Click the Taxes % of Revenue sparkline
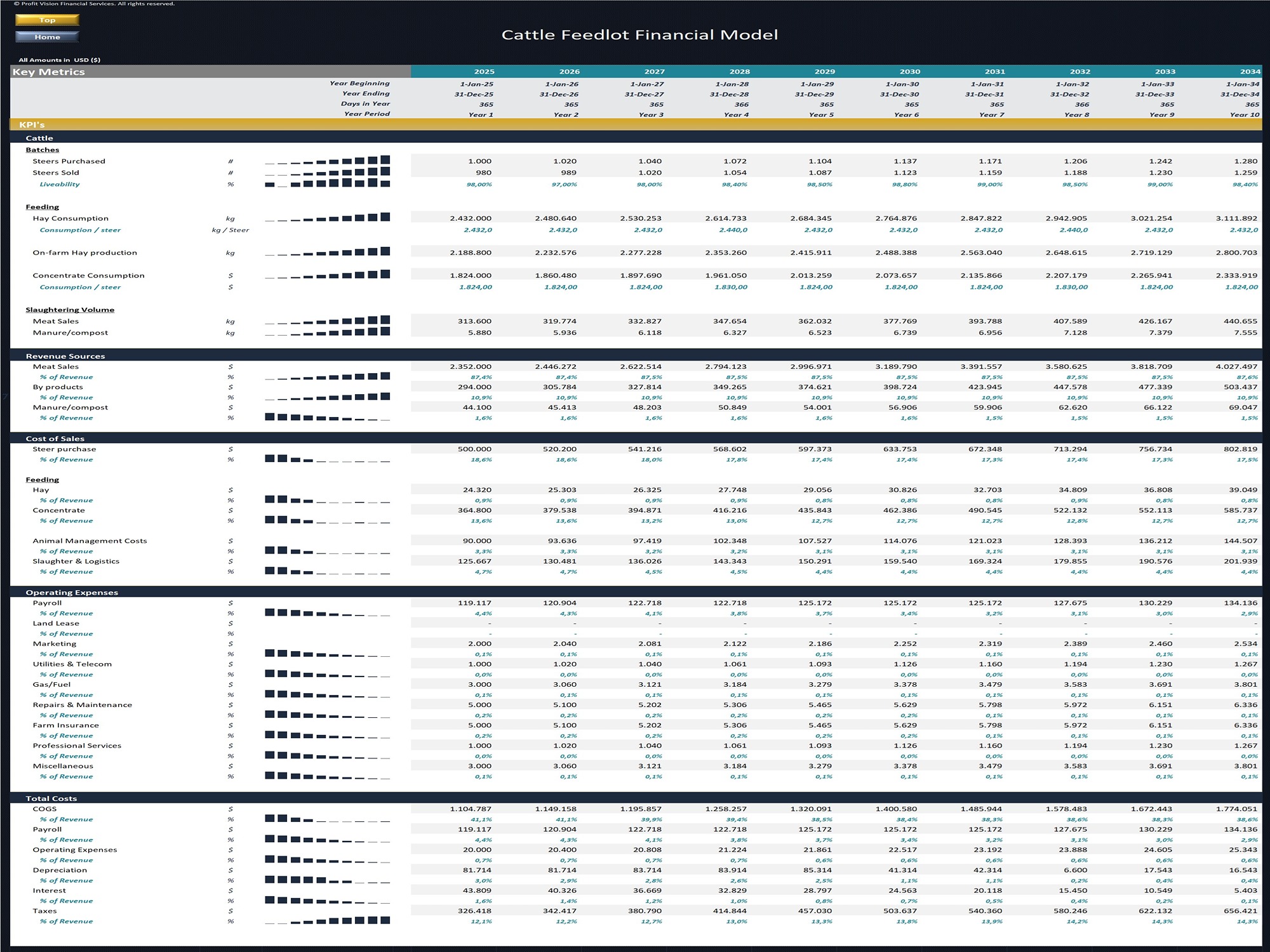 pyautogui.click(x=327, y=921)
